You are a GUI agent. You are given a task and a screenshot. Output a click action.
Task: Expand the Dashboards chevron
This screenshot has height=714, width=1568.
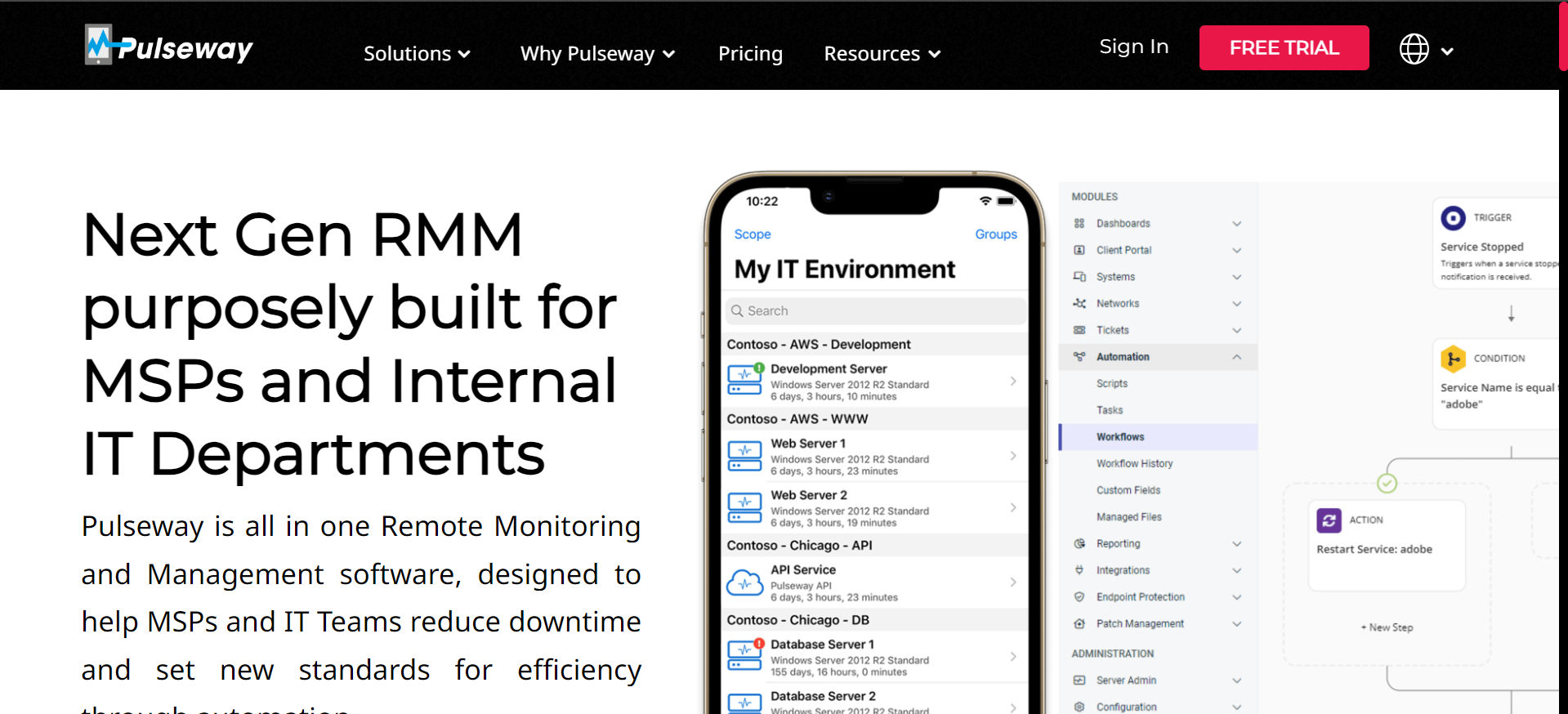point(1237,224)
